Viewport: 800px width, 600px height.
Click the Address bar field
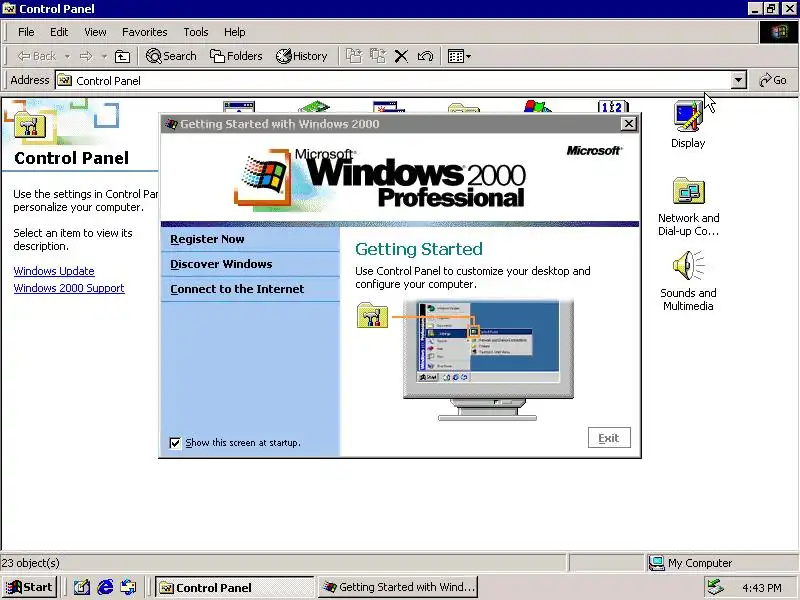point(393,81)
